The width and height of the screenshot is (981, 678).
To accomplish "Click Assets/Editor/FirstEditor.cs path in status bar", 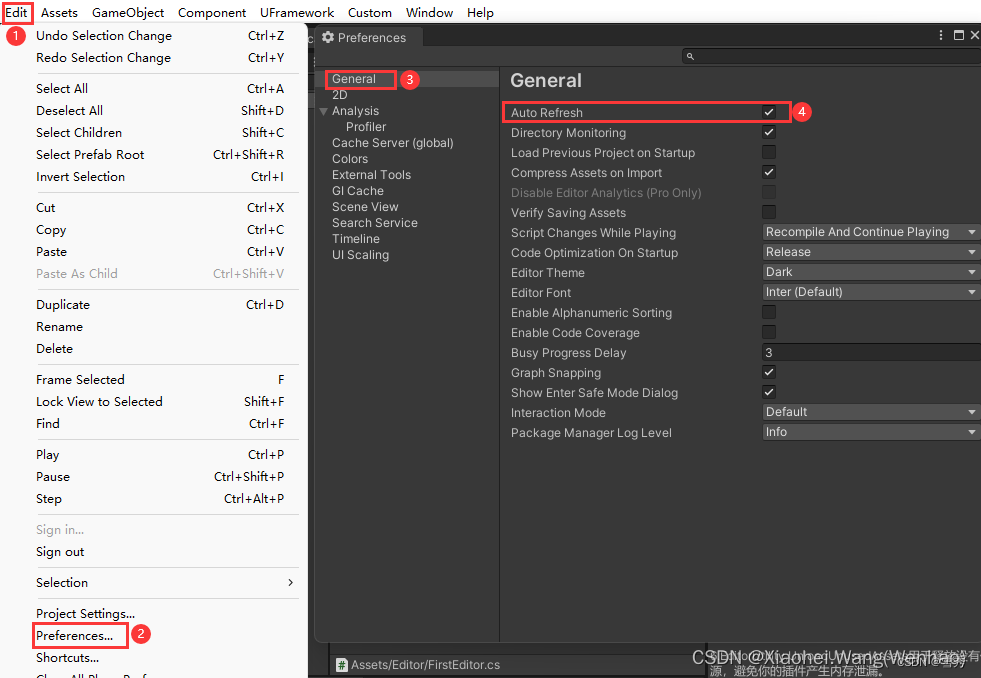I will pos(425,665).
